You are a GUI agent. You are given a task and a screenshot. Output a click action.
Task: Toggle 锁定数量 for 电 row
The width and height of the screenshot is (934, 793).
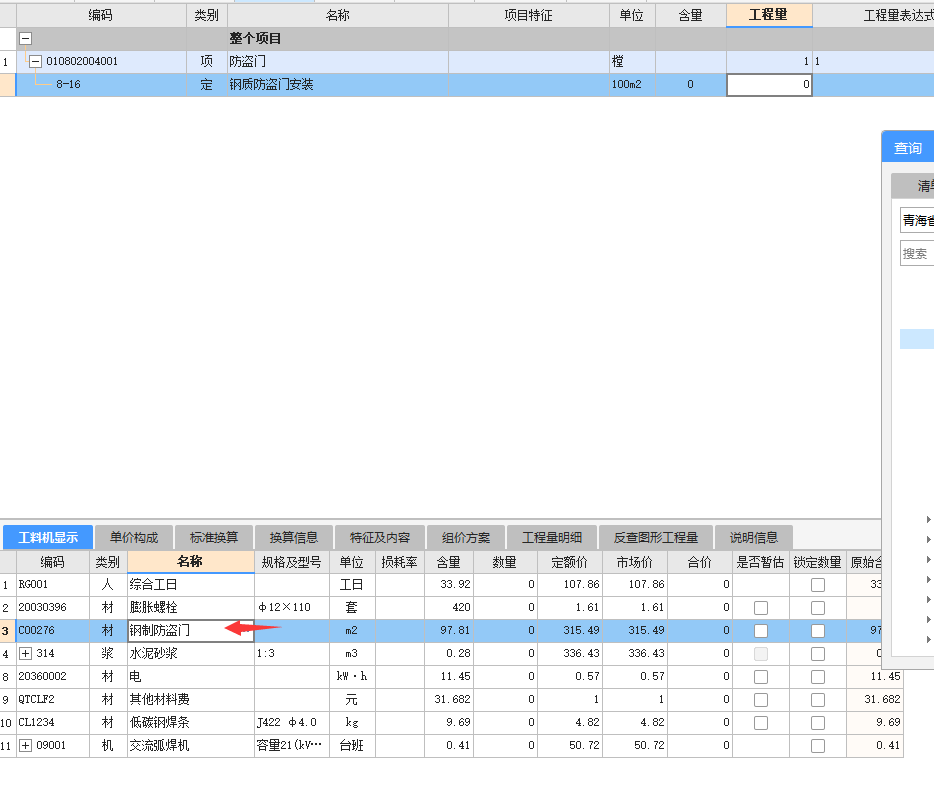[818, 677]
